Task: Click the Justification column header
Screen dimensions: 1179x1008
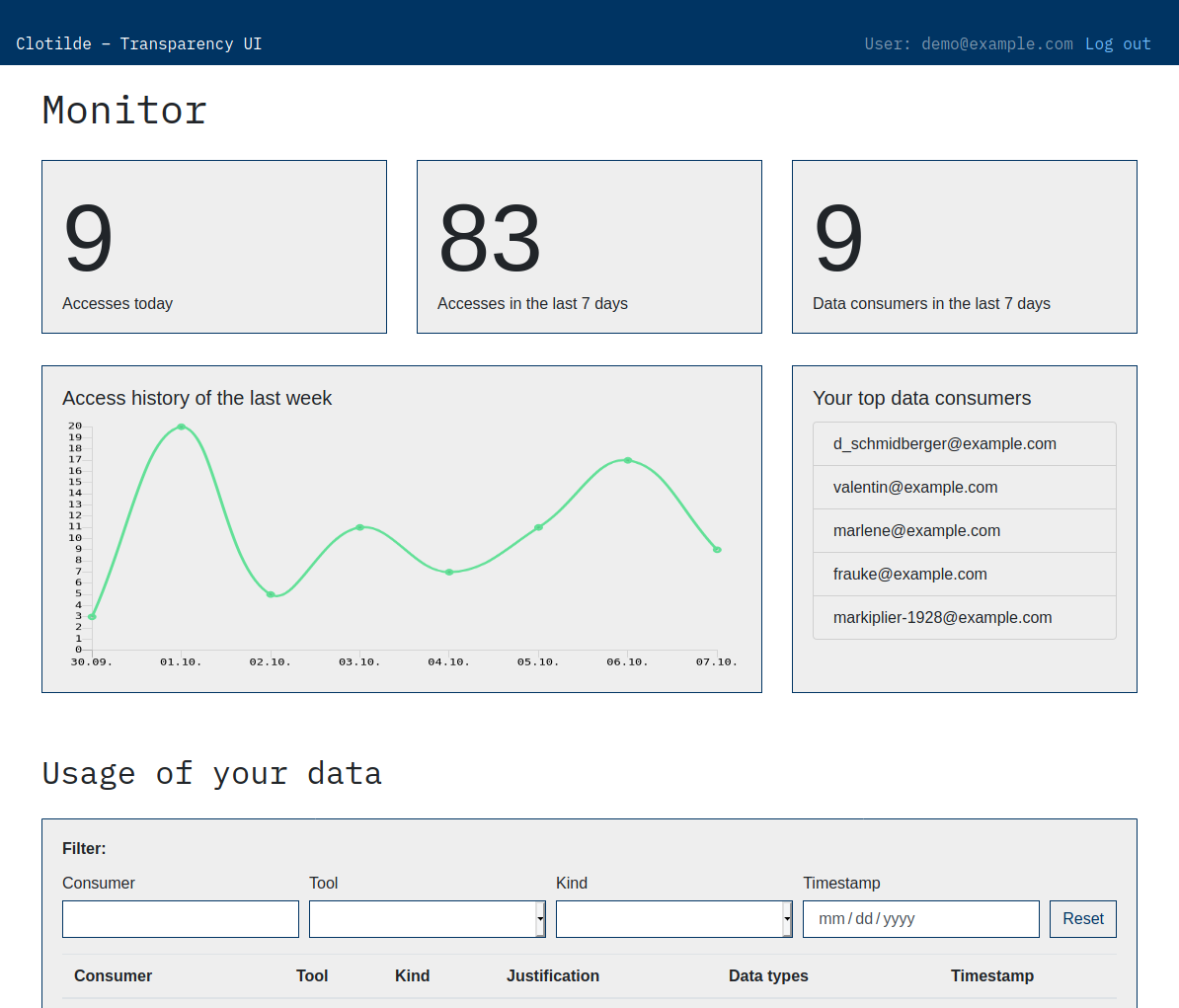Action: click(552, 976)
